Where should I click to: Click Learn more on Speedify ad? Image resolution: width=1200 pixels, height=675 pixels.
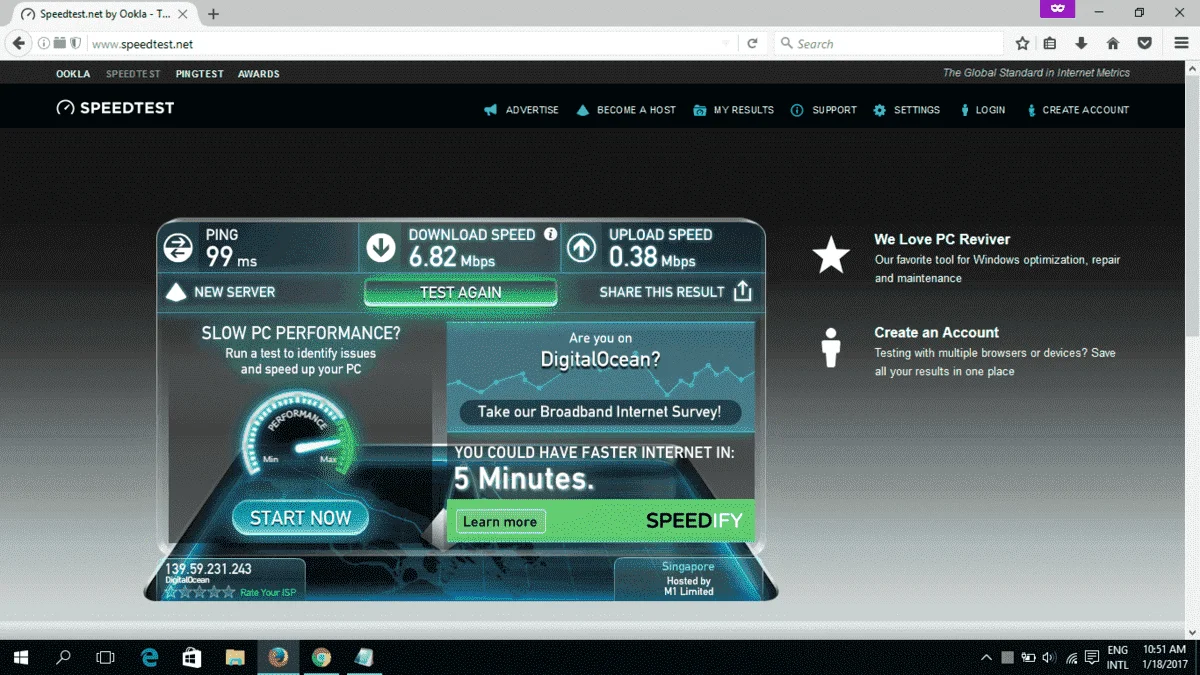(x=500, y=521)
